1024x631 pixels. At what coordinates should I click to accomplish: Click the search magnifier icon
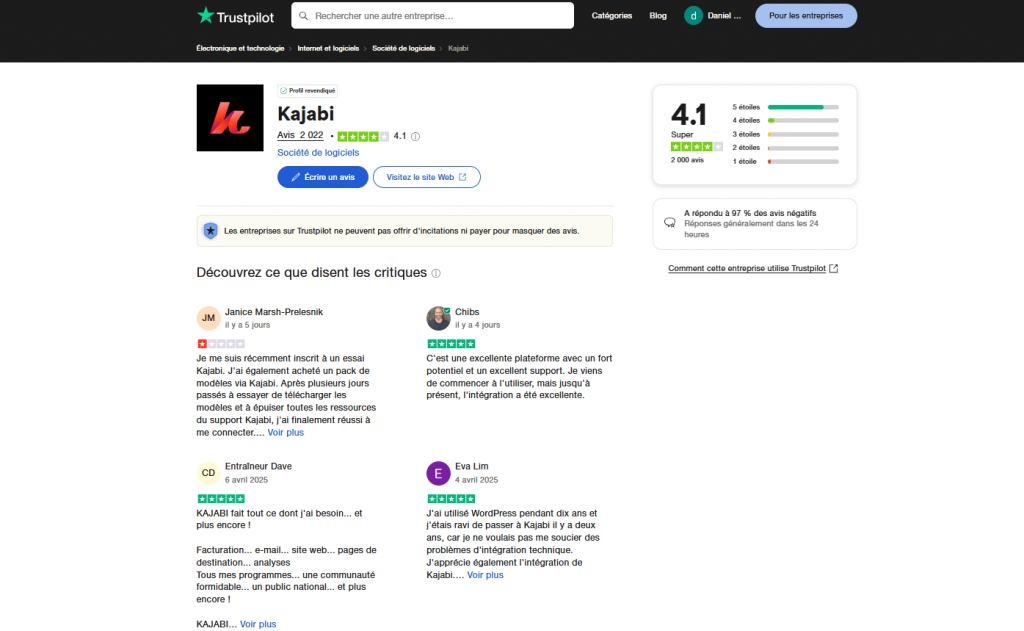[x=304, y=16]
